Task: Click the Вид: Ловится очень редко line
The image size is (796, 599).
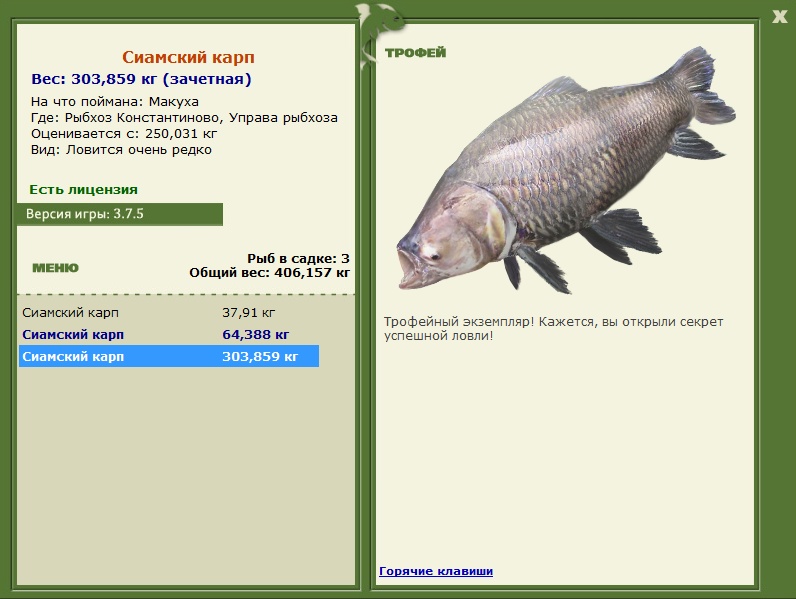Action: pos(121,150)
